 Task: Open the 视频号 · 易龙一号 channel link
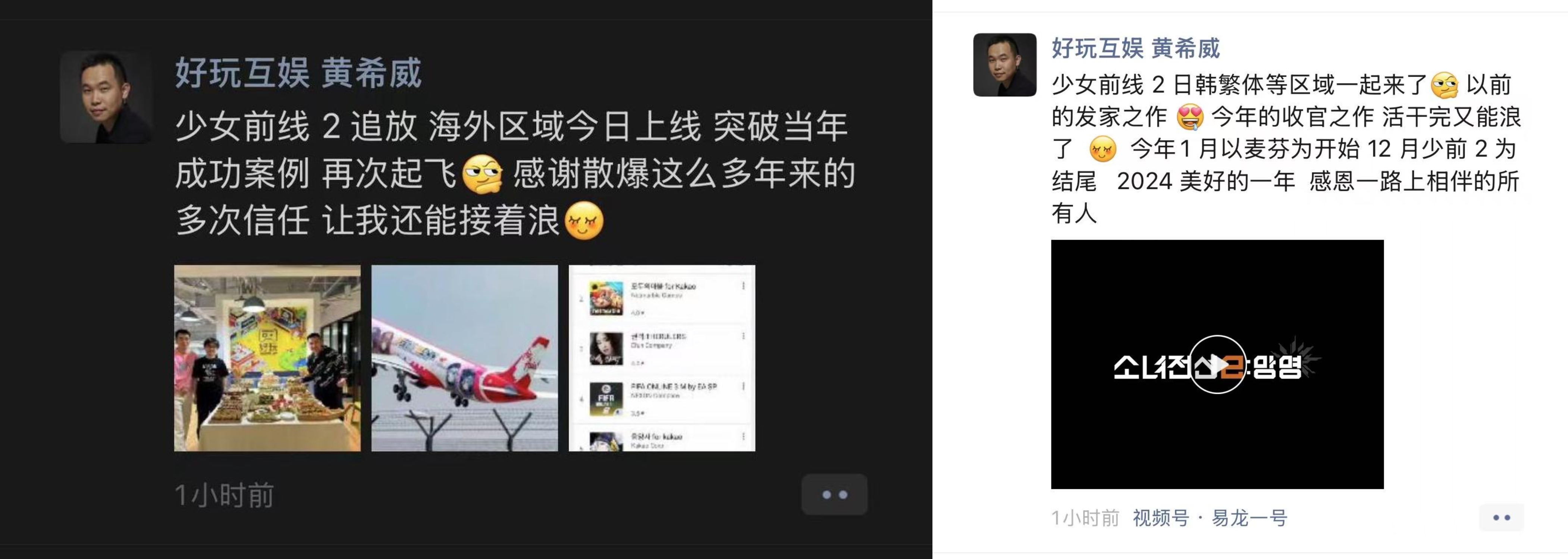click(1210, 518)
